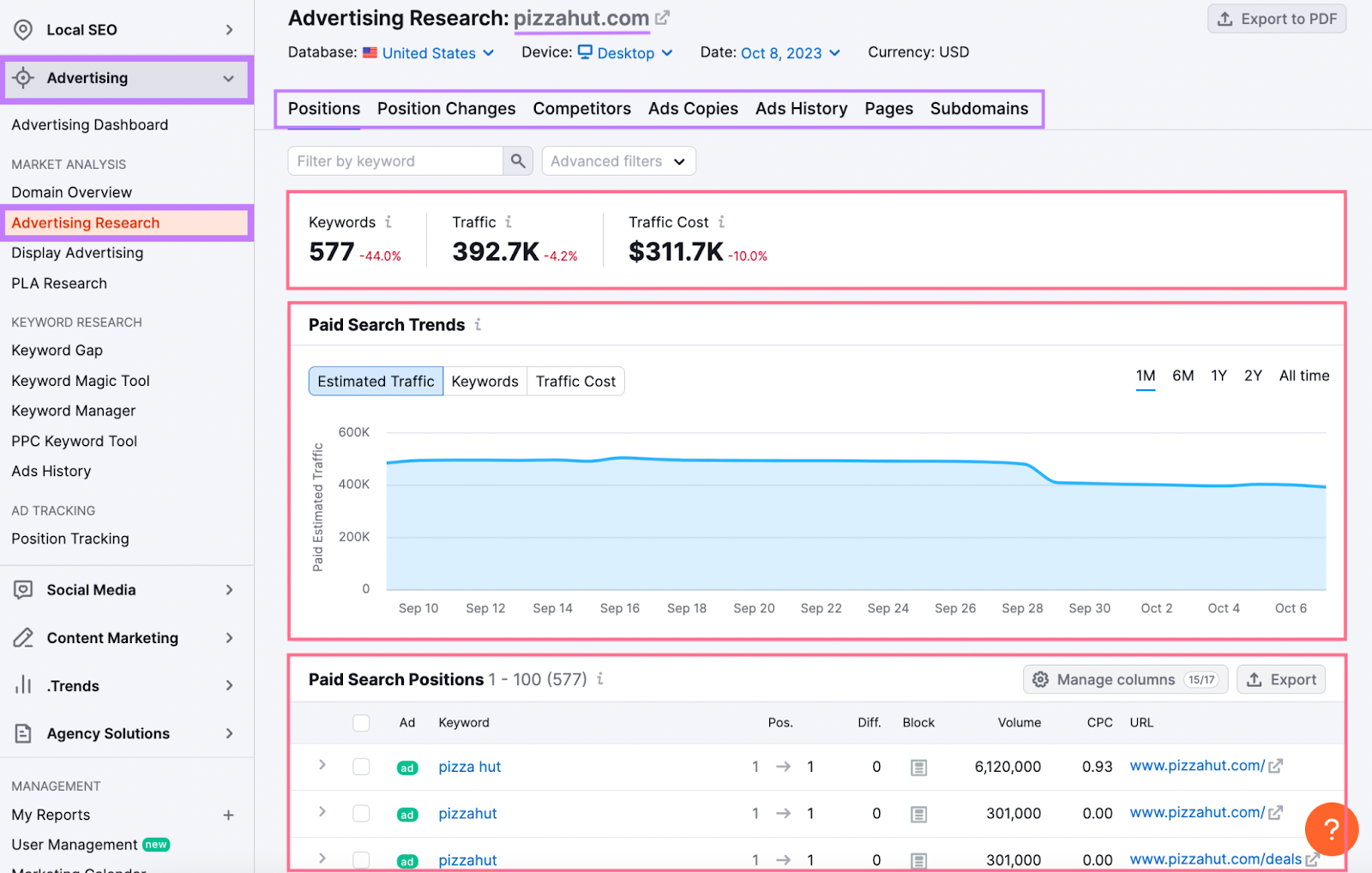This screenshot has width=1372, height=873.
Task: Open the United States database dropdown
Action: coord(437,53)
